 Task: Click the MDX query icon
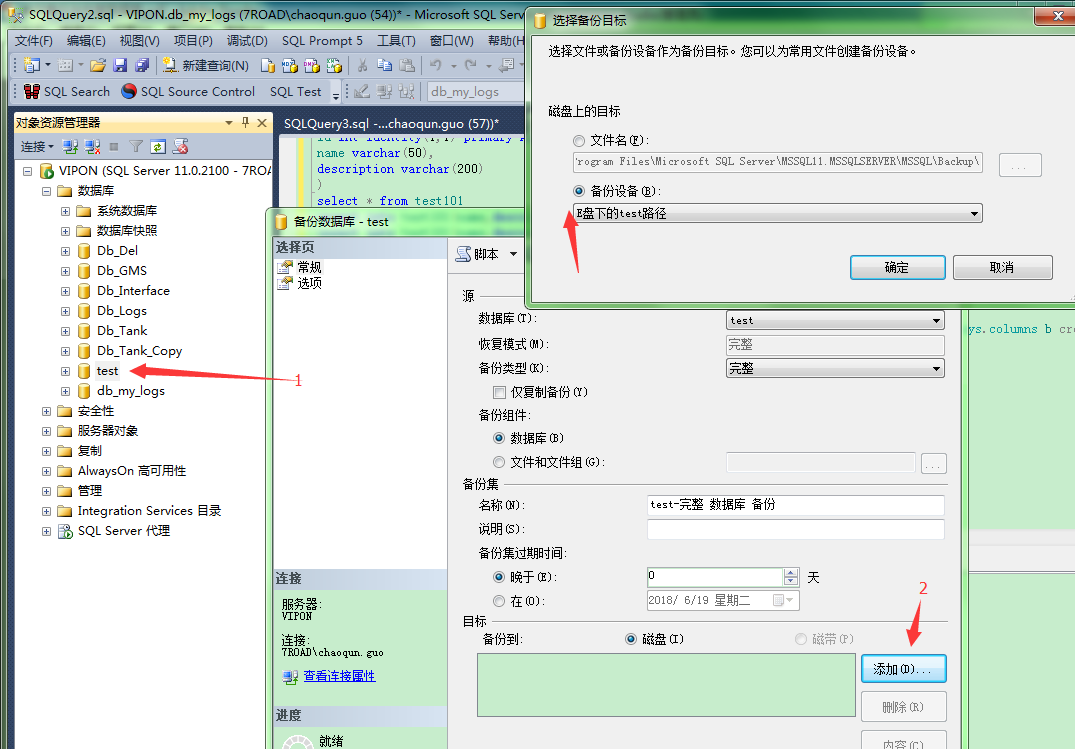[290, 65]
